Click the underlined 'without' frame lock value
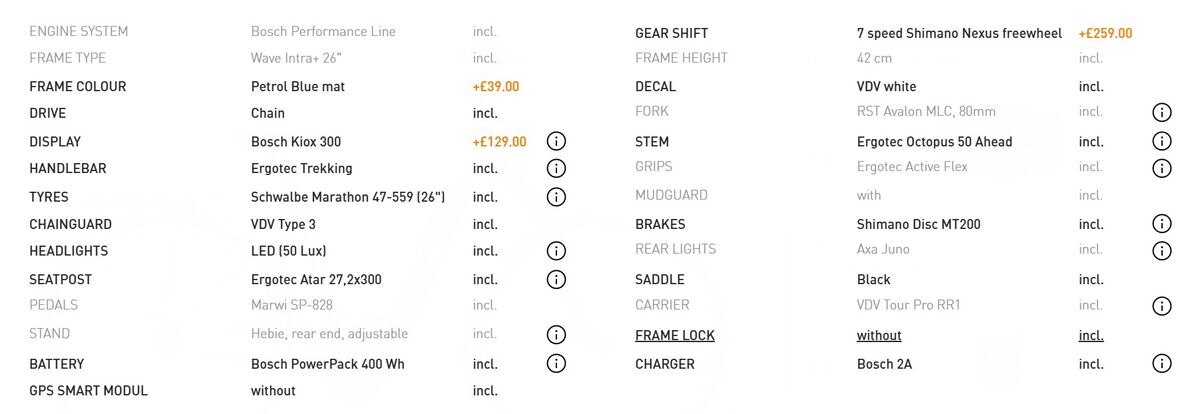Image resolution: width=1200 pixels, height=414 pixels. click(879, 336)
